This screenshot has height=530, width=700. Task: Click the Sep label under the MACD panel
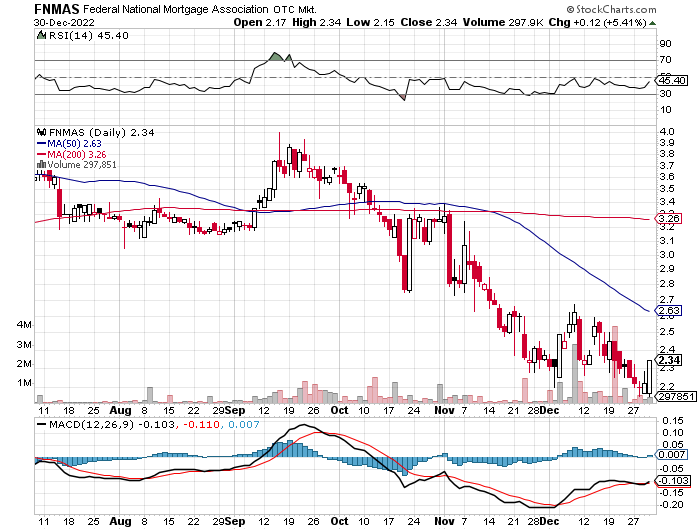(x=235, y=521)
